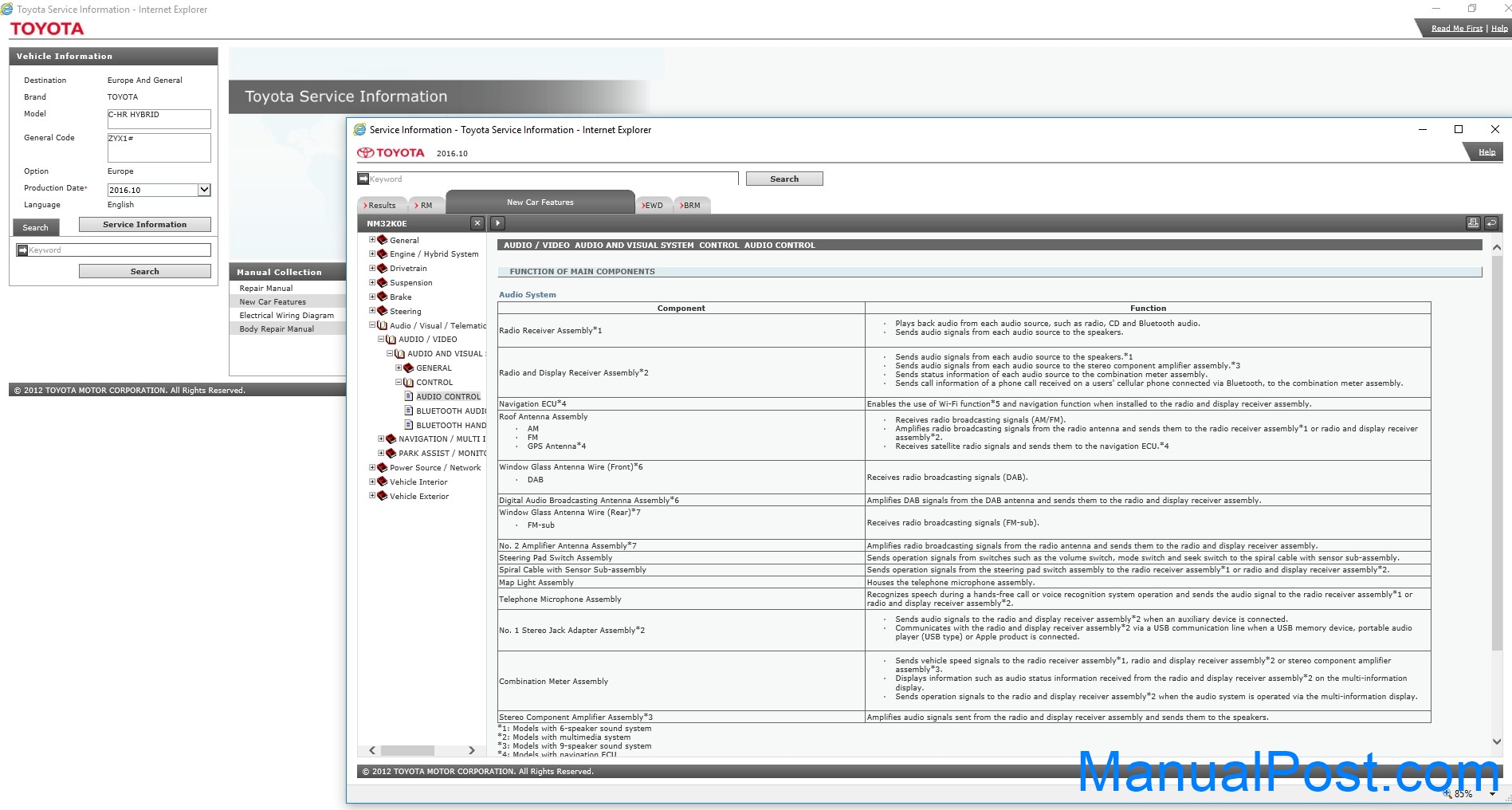This screenshot has width=1512, height=810.
Task: Open the Help link in the Service Information window
Action: 1486,152
